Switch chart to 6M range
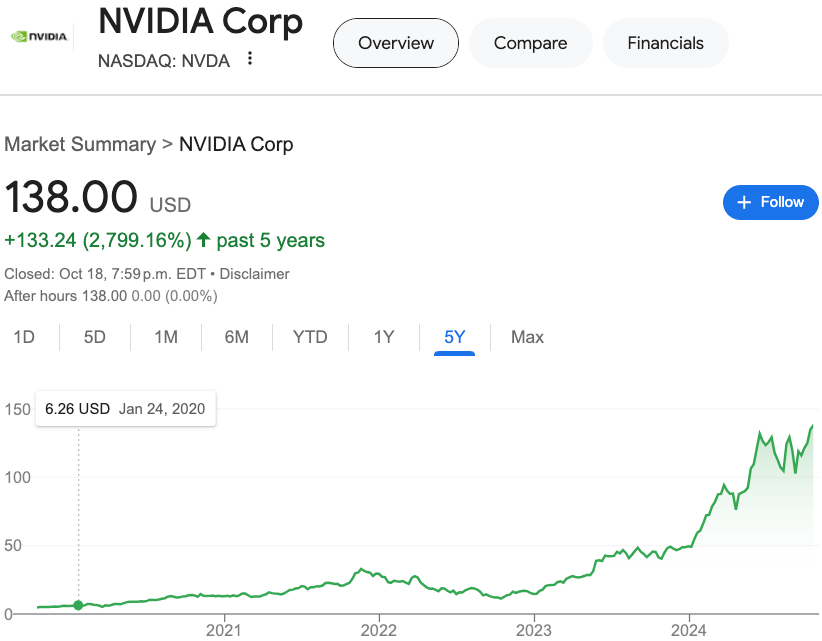Viewport: 822px width, 641px height. click(237, 337)
